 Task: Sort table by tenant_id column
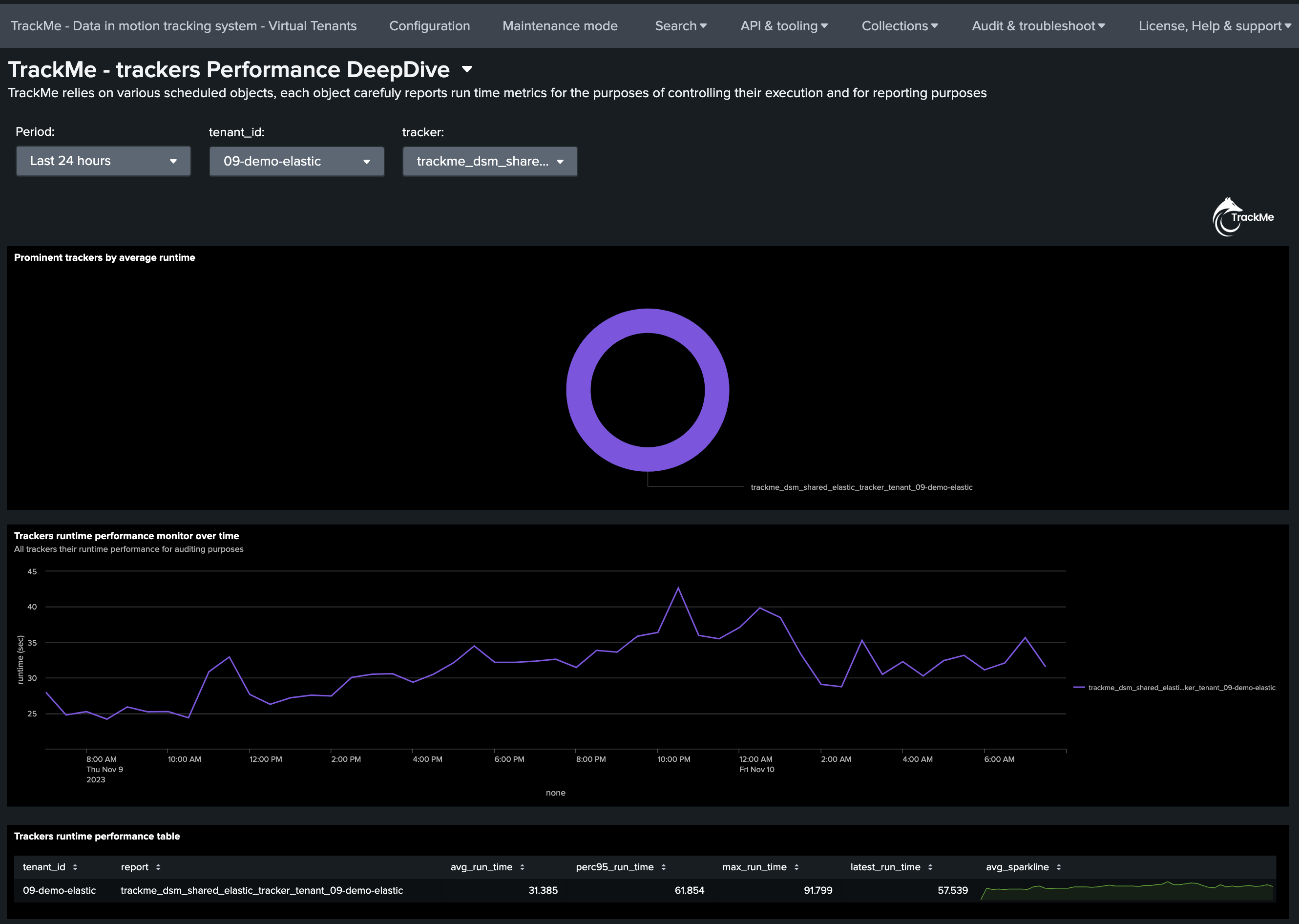coord(50,867)
